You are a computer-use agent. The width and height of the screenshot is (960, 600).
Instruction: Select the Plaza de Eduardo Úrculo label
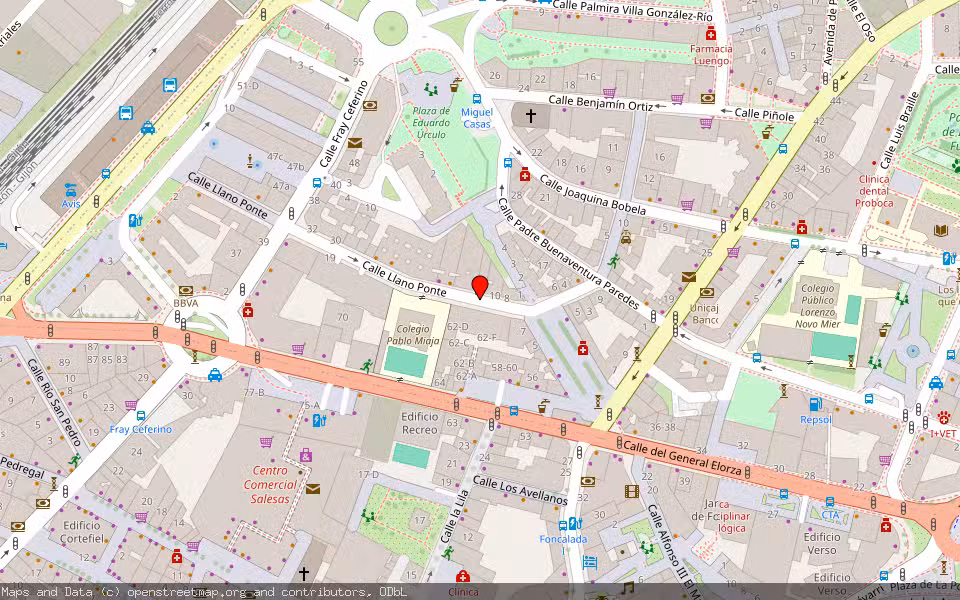point(431,122)
